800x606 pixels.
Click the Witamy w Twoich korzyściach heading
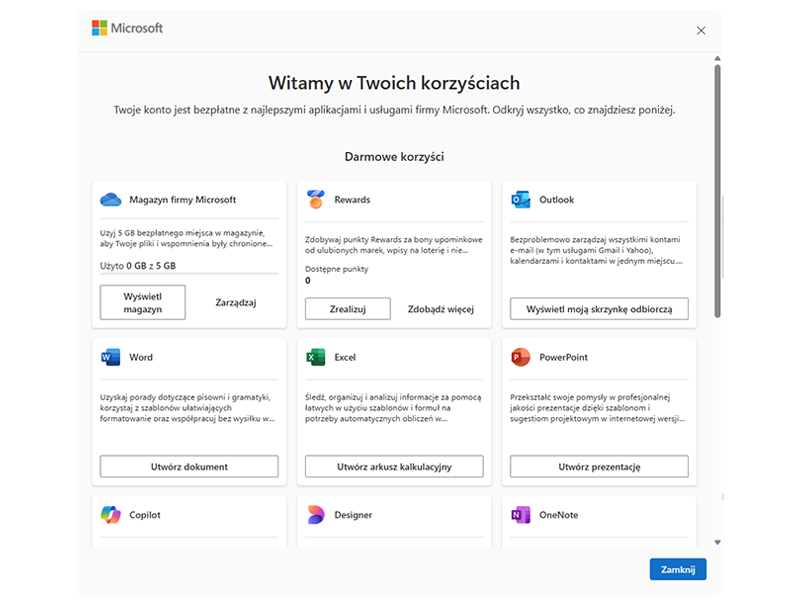pyautogui.click(x=394, y=83)
